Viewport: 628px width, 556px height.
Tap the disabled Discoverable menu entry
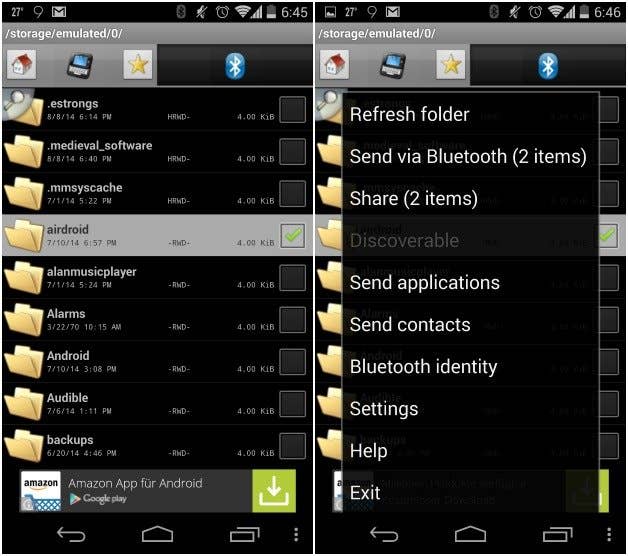tap(471, 240)
